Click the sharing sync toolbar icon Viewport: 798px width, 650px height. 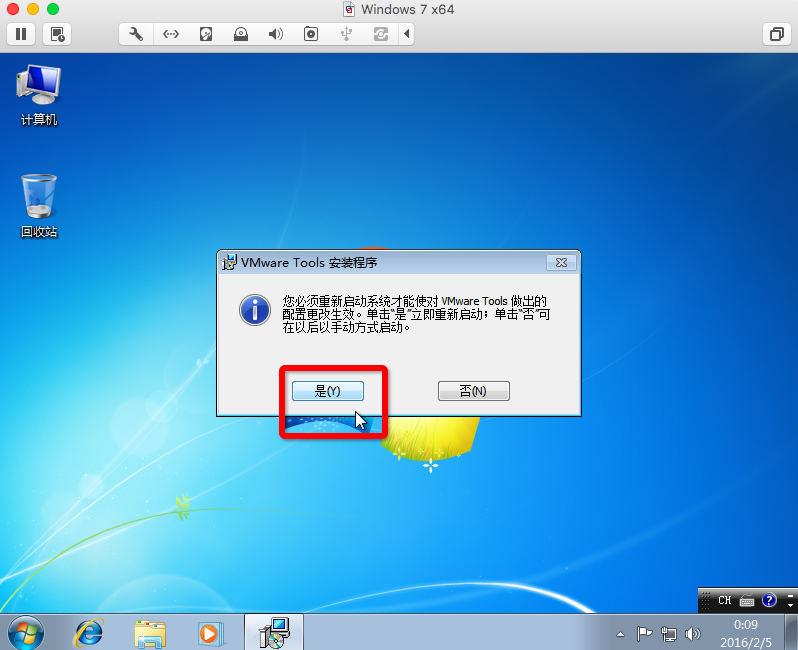(381, 34)
